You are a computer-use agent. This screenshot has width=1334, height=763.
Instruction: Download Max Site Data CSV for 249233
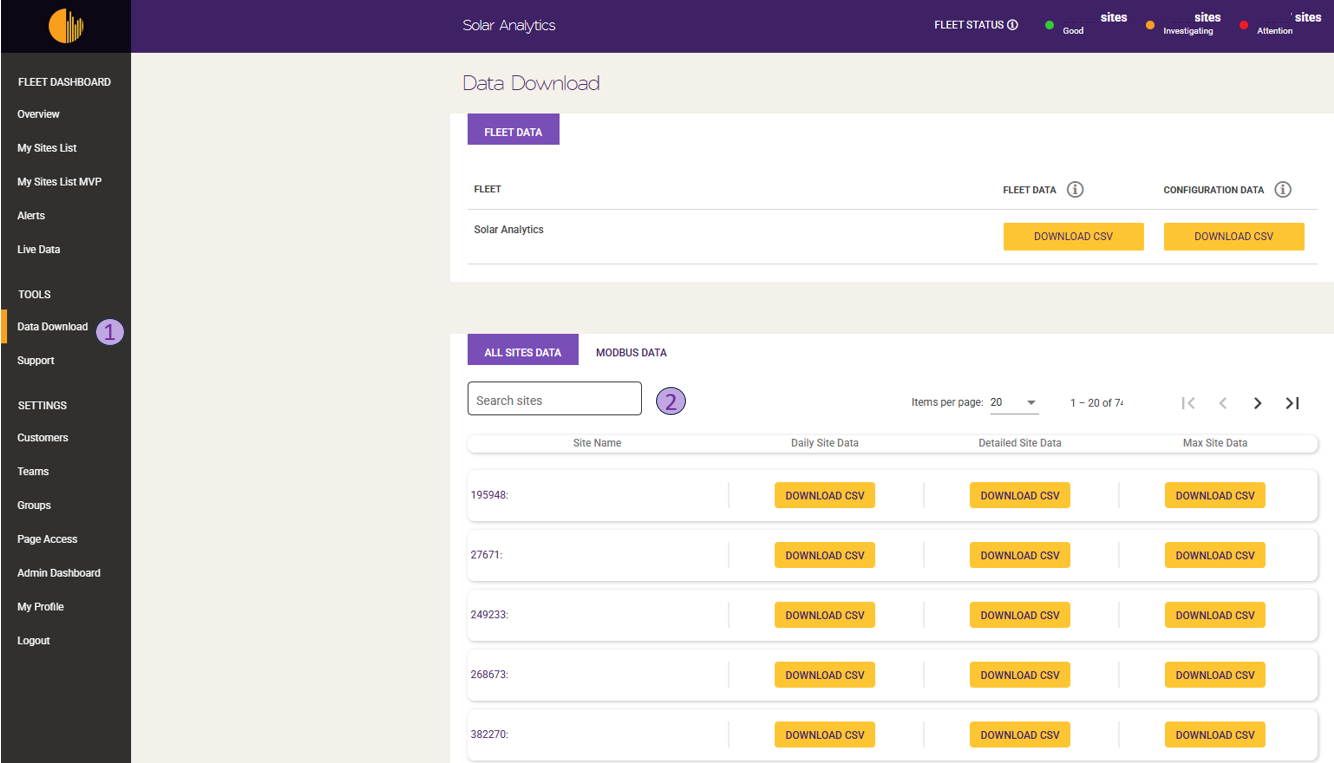coord(1215,616)
